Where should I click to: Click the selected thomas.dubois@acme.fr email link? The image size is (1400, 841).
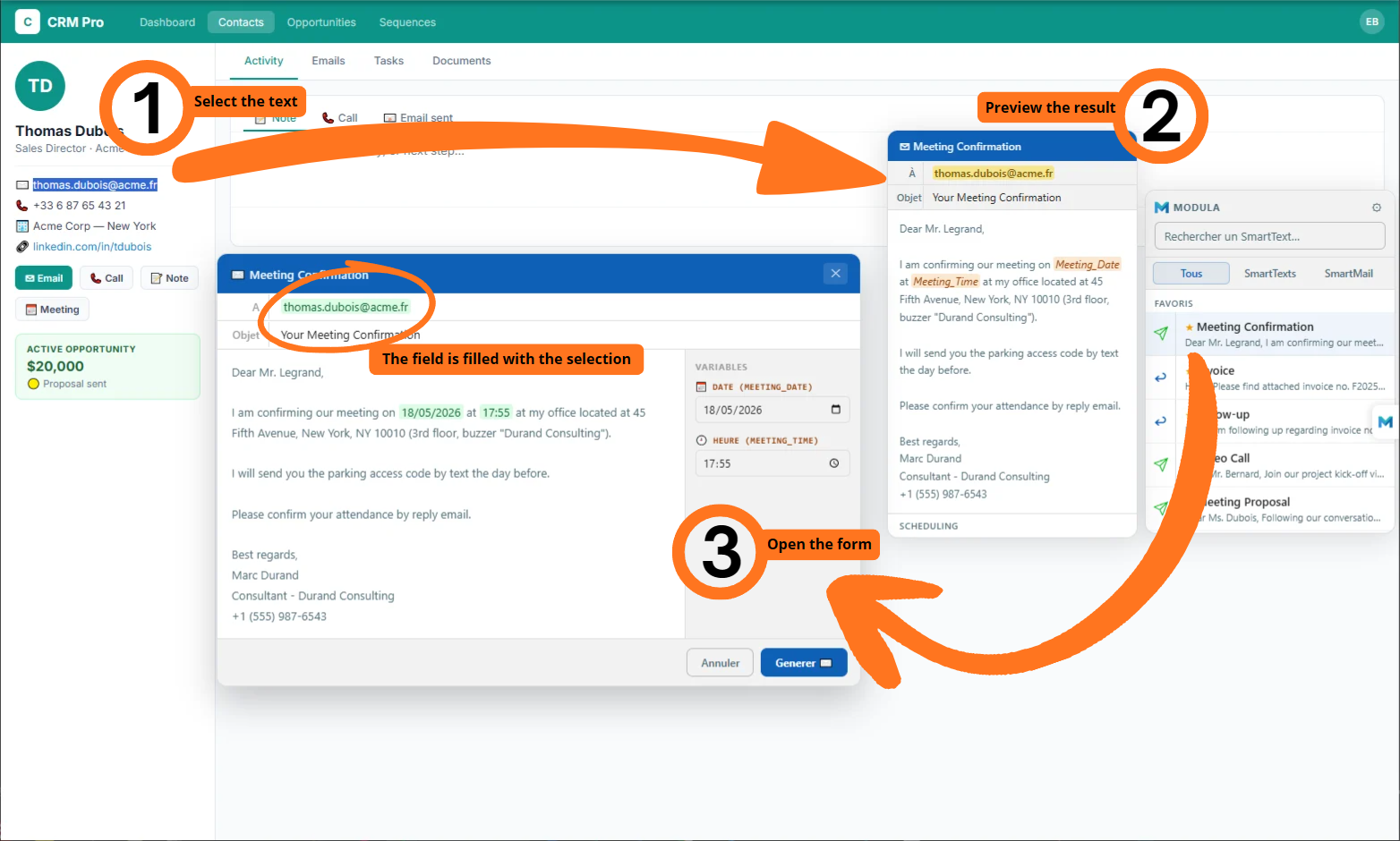[x=95, y=185]
